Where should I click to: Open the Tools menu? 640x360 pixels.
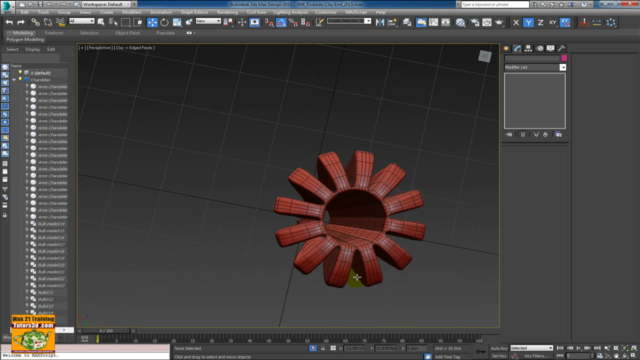tap(43, 12)
